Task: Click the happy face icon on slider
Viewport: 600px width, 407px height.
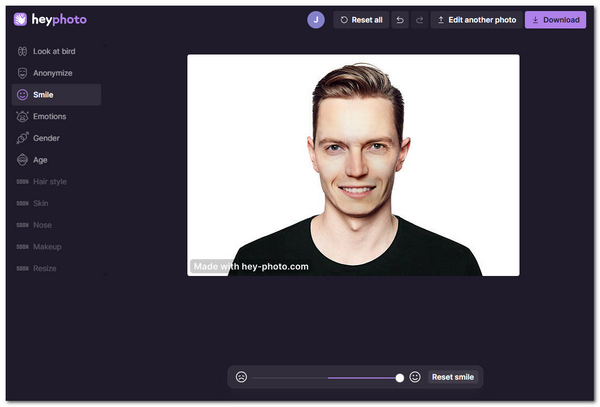Action: [x=415, y=377]
